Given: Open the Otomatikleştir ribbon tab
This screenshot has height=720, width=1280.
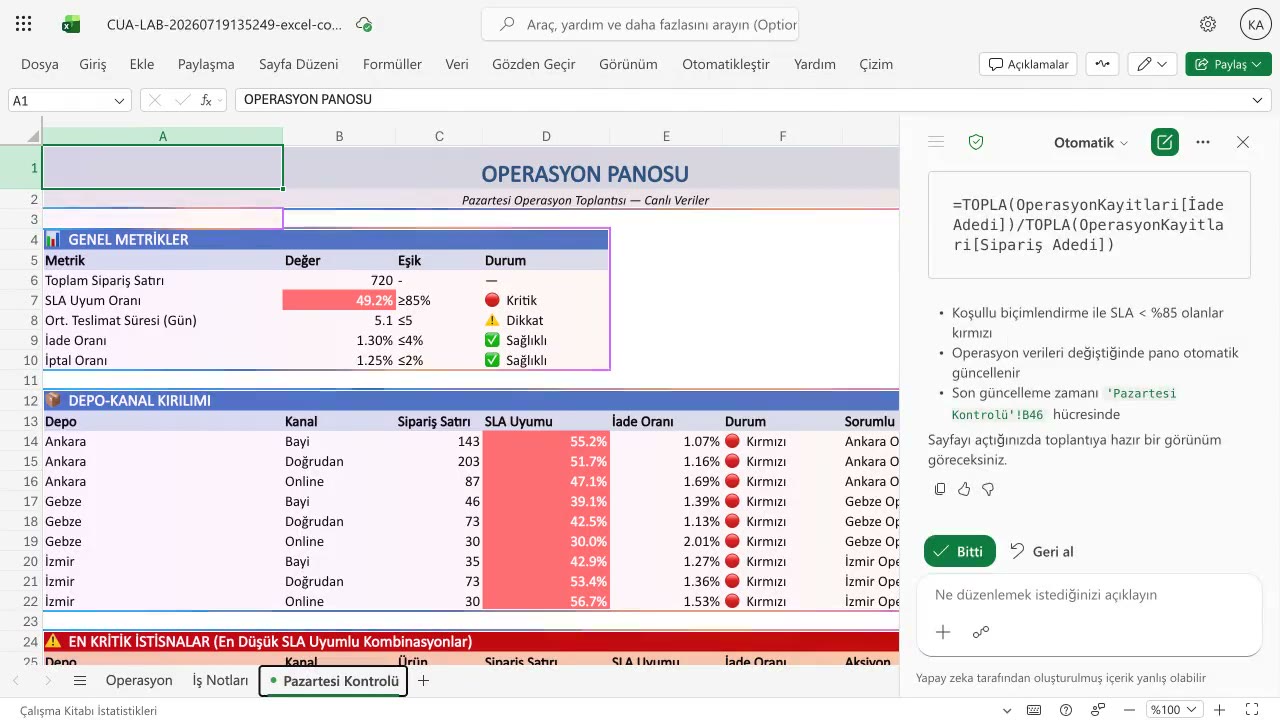Looking at the screenshot, I should coord(726,64).
